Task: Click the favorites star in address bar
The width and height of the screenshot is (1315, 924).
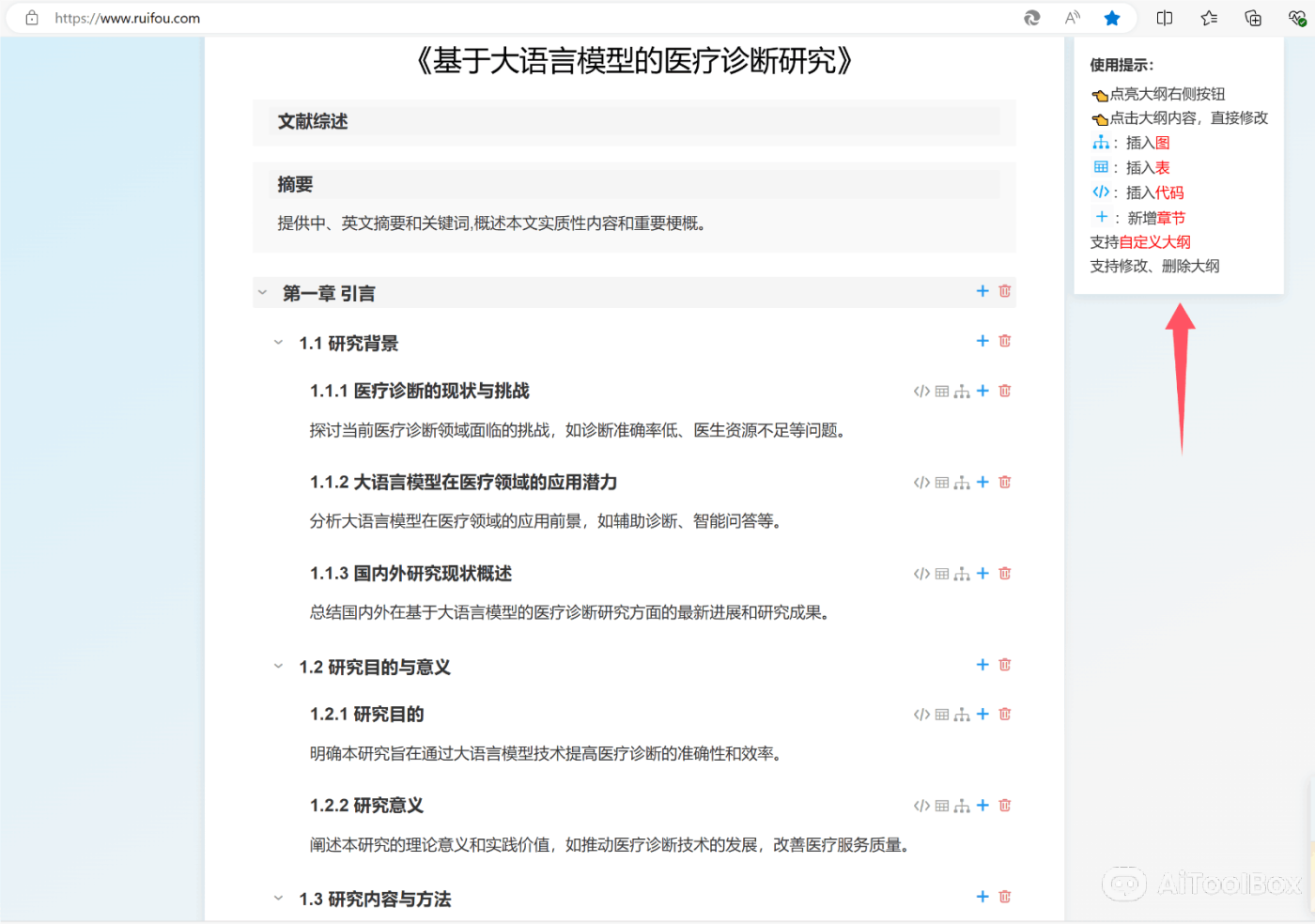Action: (x=1112, y=17)
